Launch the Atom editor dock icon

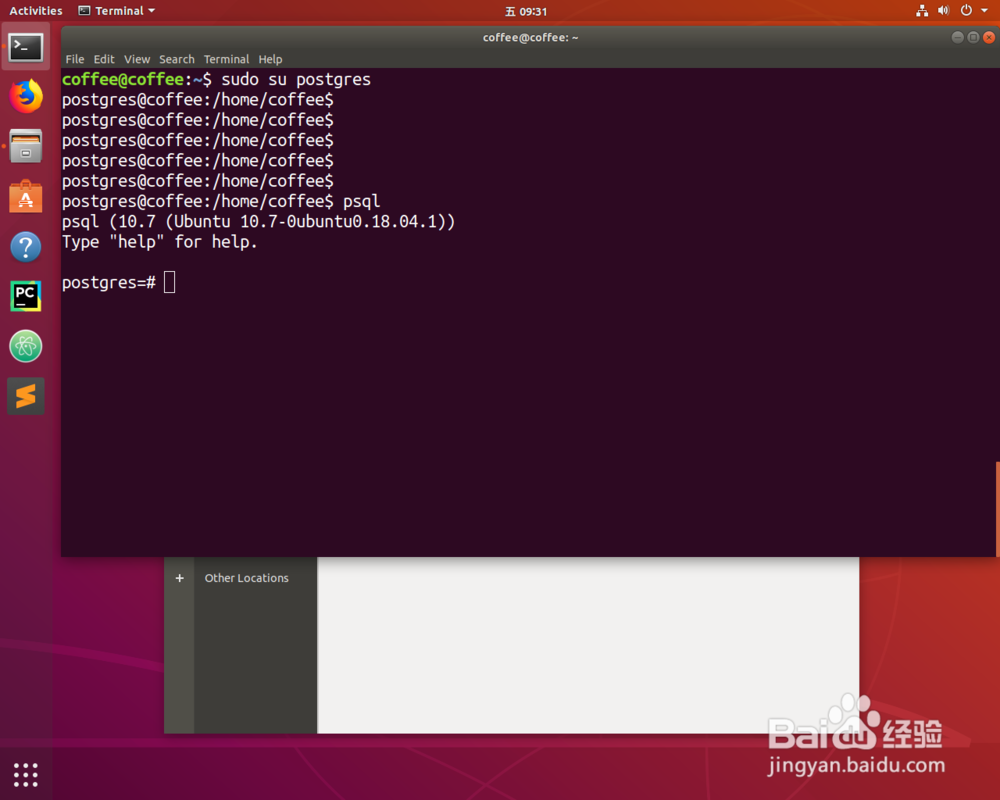click(x=26, y=346)
